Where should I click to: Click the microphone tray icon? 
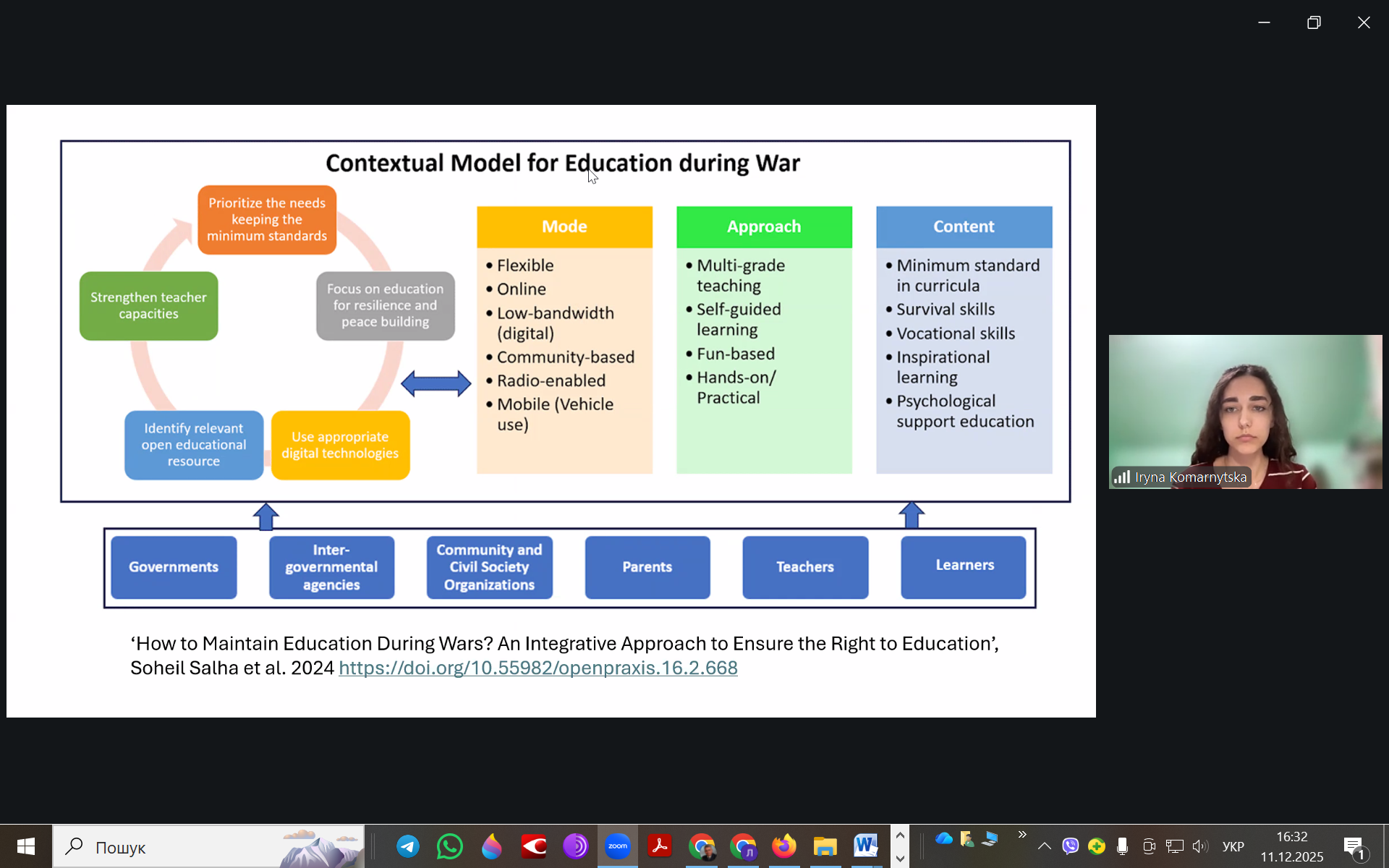pyautogui.click(x=1122, y=846)
